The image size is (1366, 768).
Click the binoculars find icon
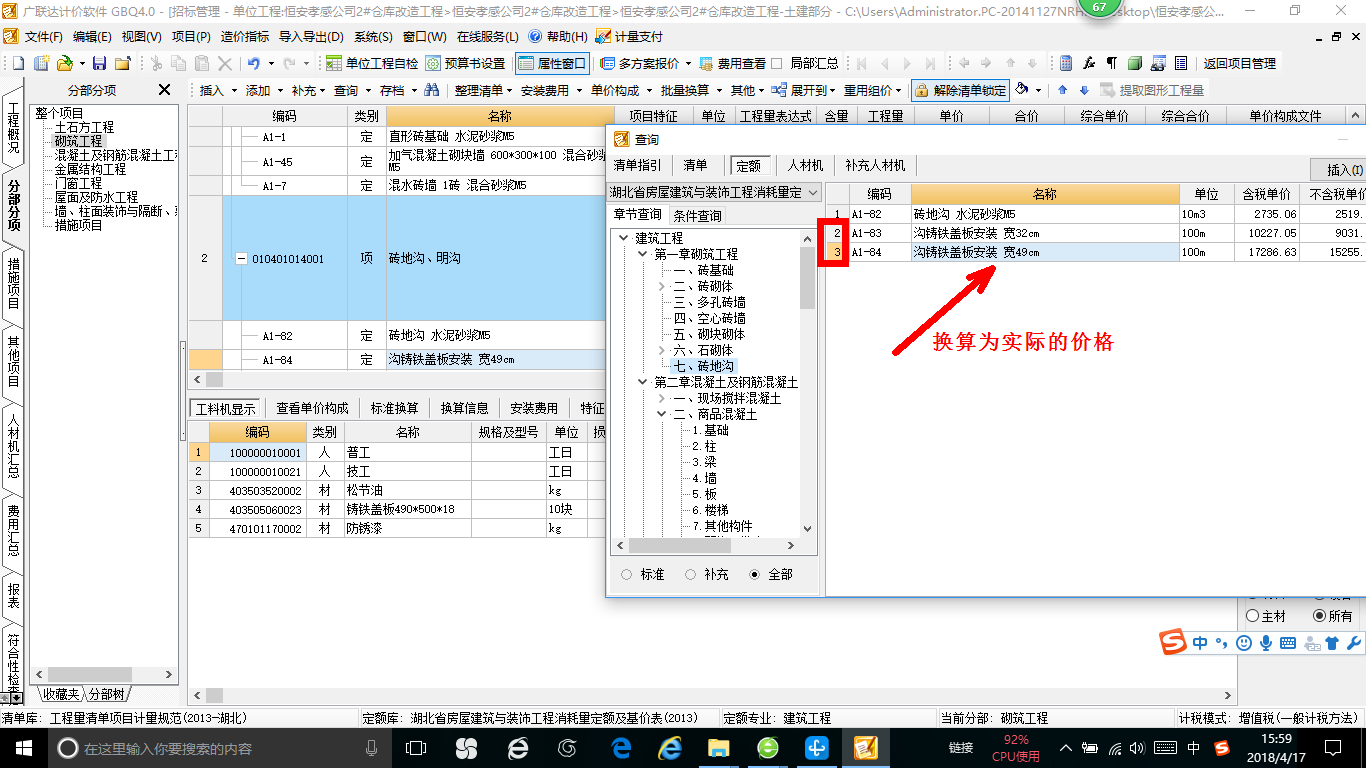click(x=432, y=90)
